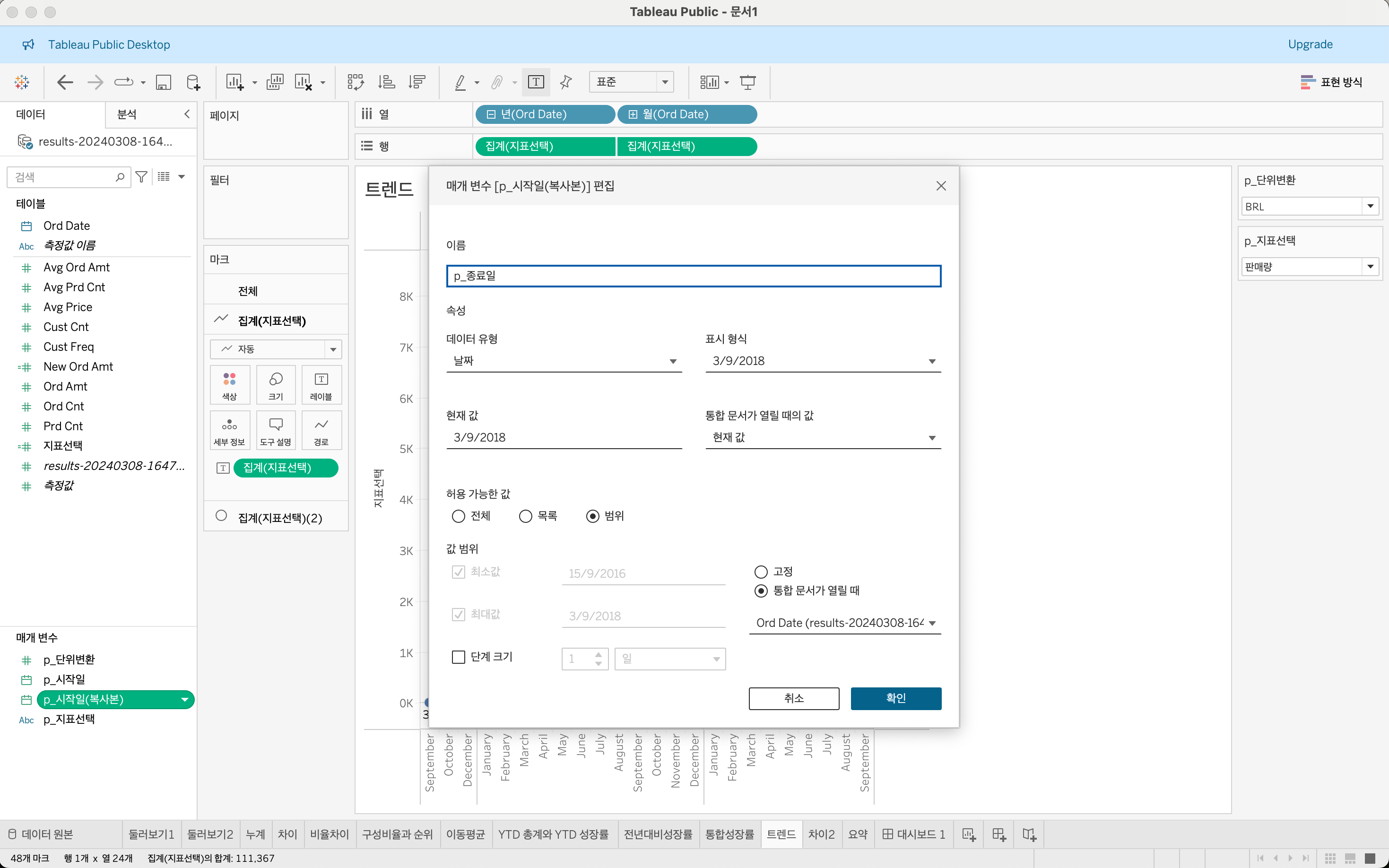The width and height of the screenshot is (1389, 868).
Task: Click the new dashboard icon in tab bar
Action: 998,834
